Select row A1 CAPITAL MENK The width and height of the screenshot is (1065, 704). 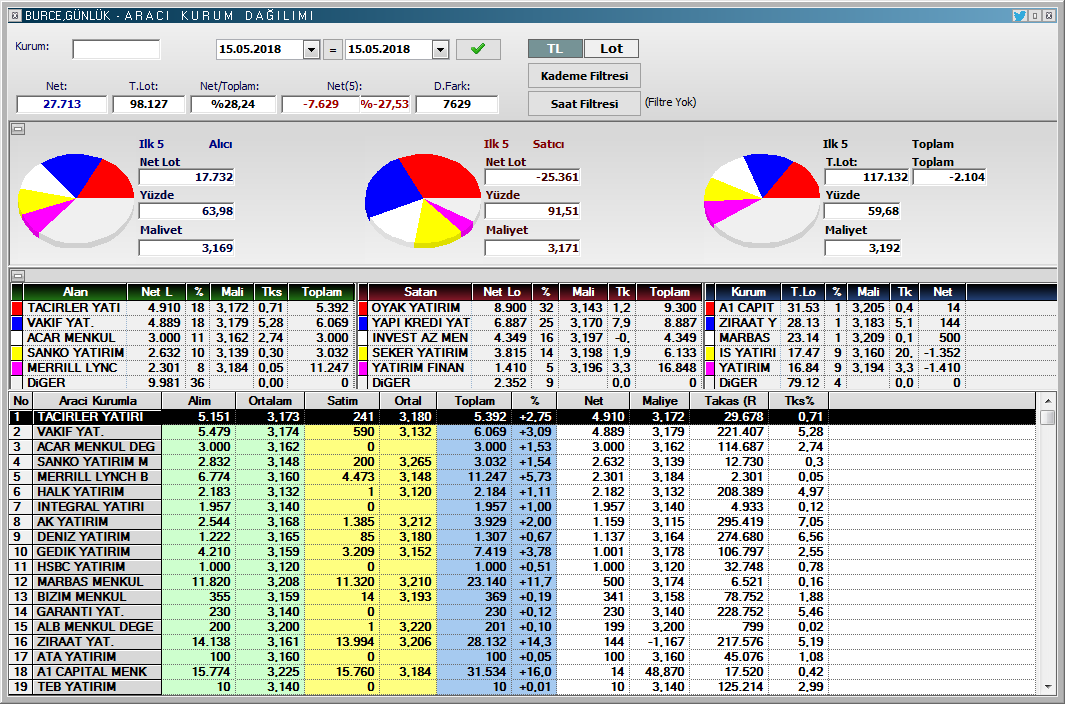(x=523, y=671)
